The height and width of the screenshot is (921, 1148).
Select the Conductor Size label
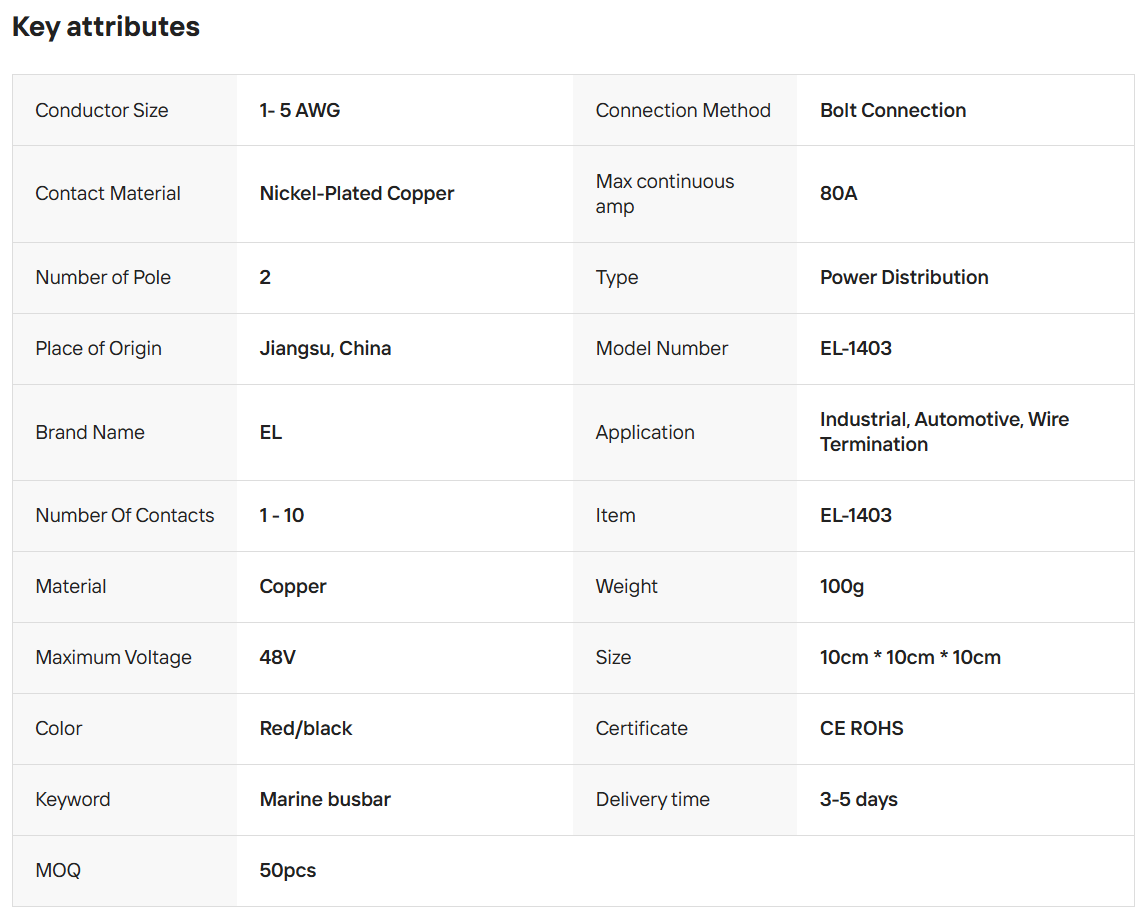click(102, 110)
